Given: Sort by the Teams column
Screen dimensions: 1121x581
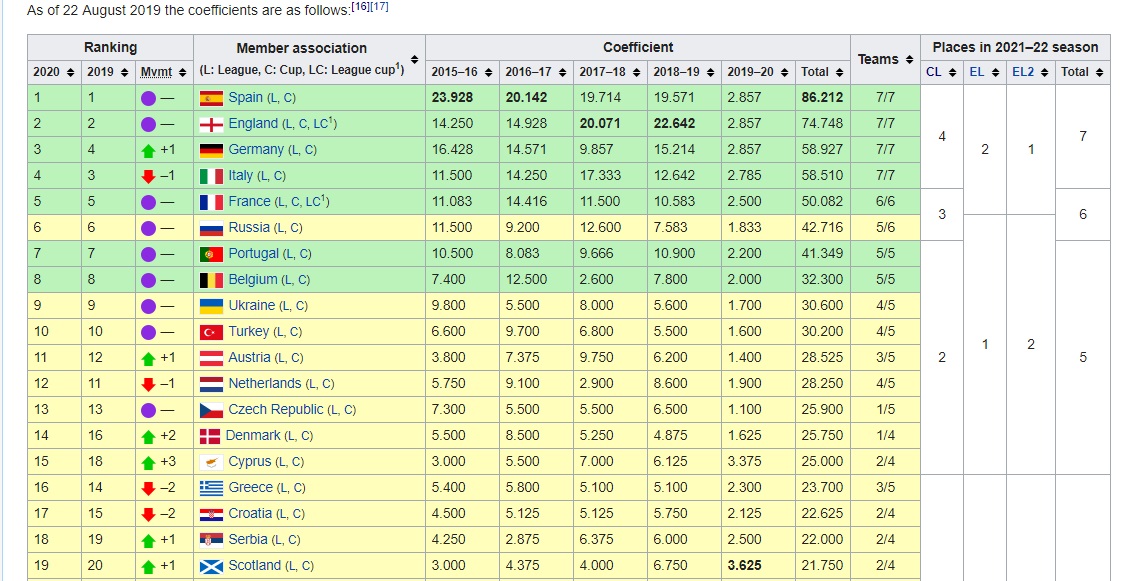Looking at the screenshot, I should click(908, 60).
